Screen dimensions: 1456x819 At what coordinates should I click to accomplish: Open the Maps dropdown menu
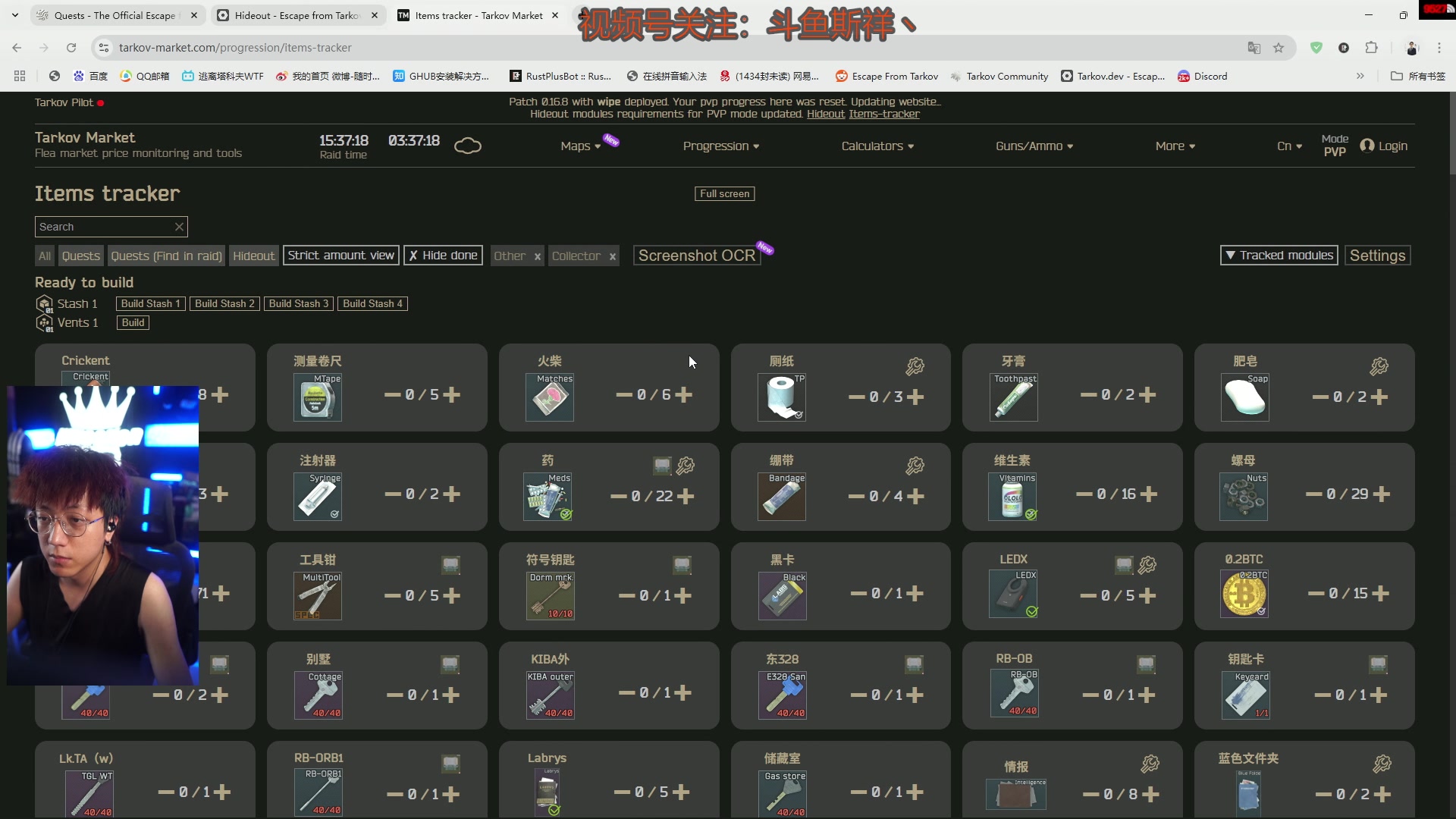[x=581, y=146]
